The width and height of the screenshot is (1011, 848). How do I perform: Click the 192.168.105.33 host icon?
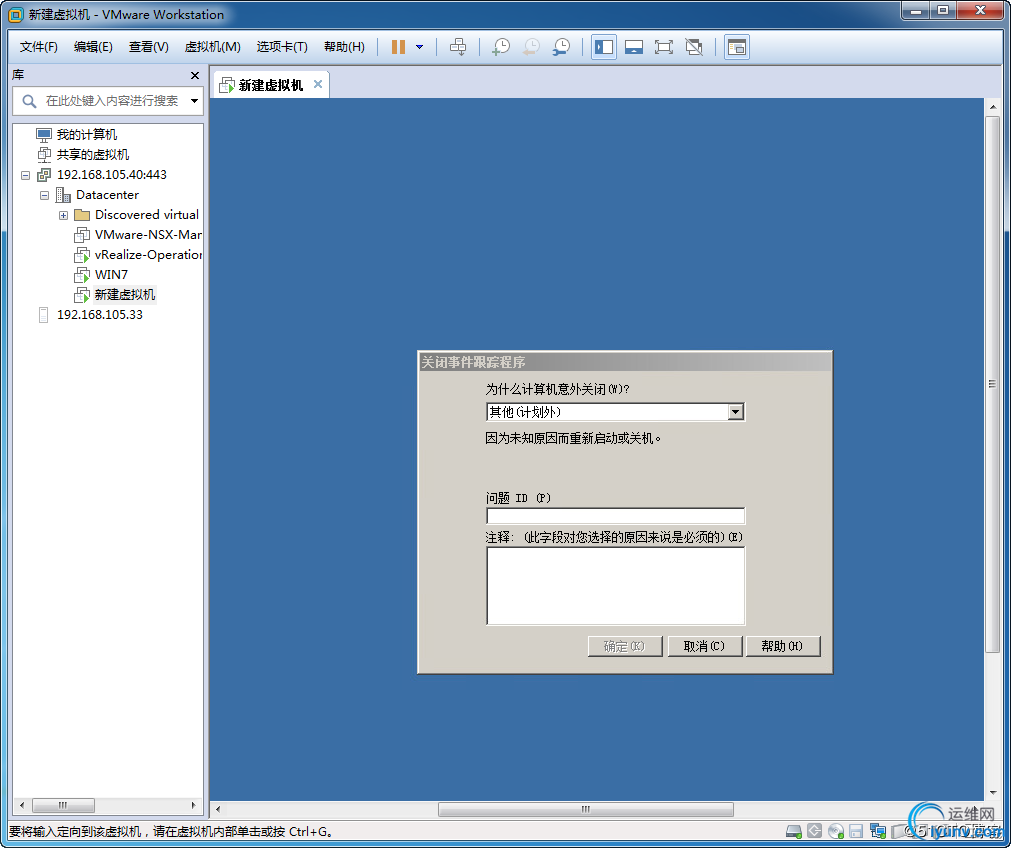point(43,315)
